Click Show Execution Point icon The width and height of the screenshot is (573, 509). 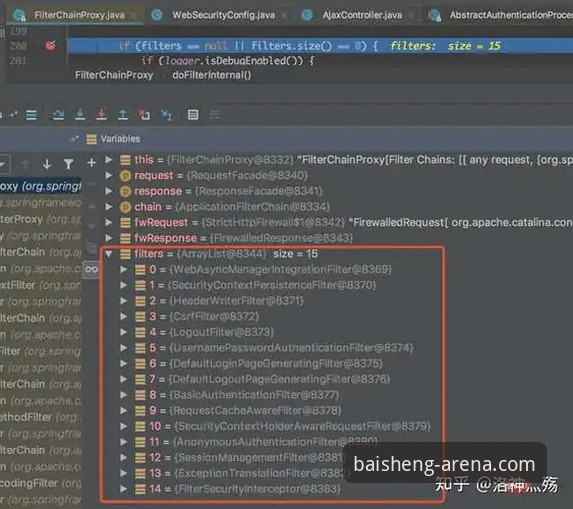coord(31,115)
